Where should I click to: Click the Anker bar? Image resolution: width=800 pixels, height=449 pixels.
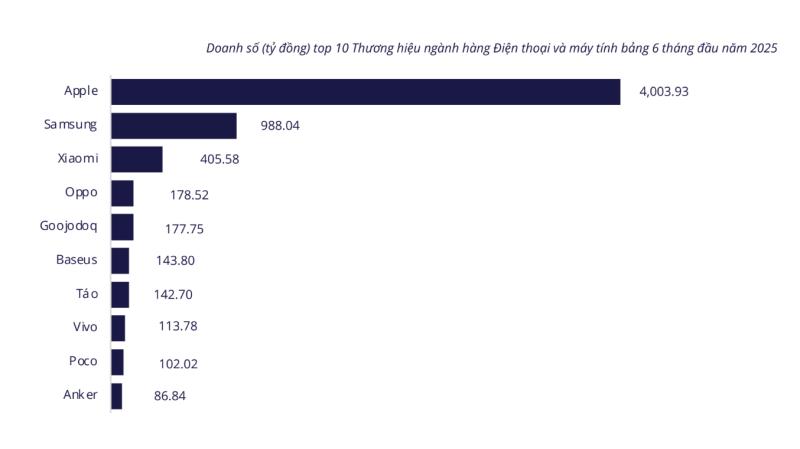click(x=117, y=396)
